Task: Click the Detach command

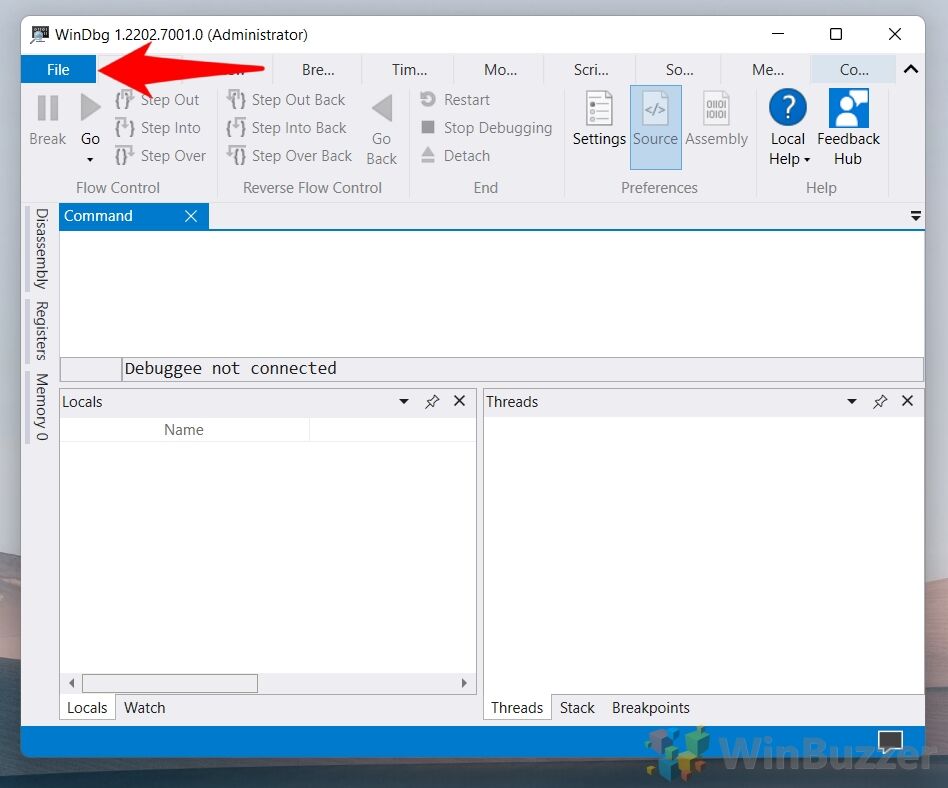Action: point(455,155)
